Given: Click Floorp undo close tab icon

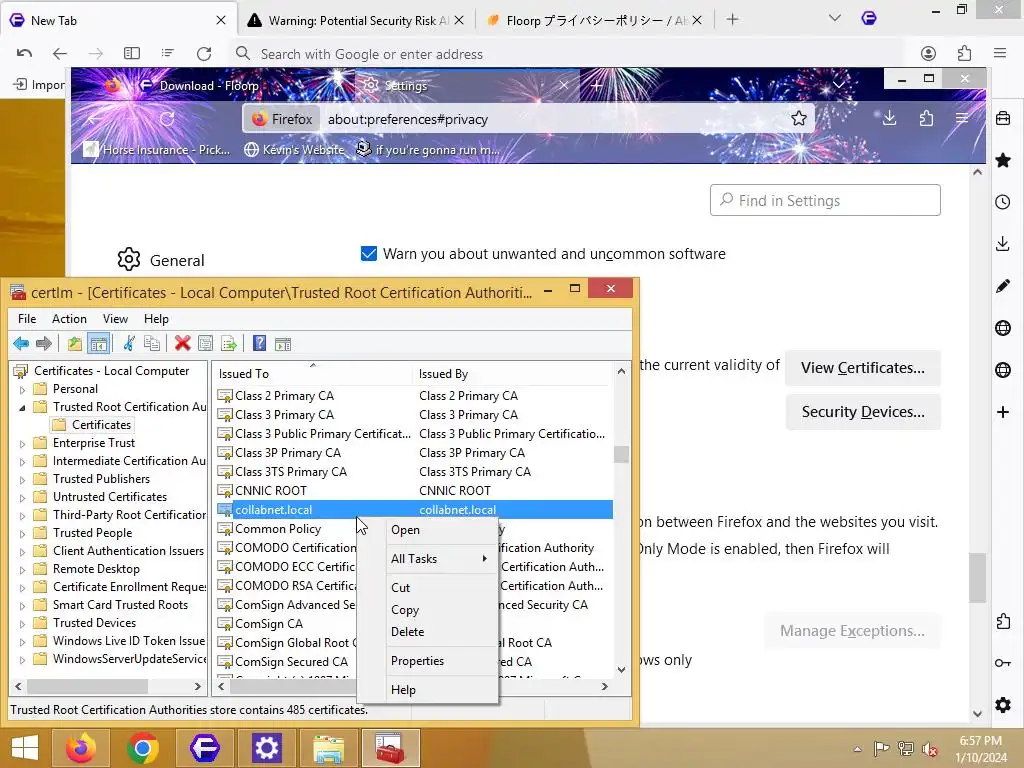Looking at the screenshot, I should [24, 54].
